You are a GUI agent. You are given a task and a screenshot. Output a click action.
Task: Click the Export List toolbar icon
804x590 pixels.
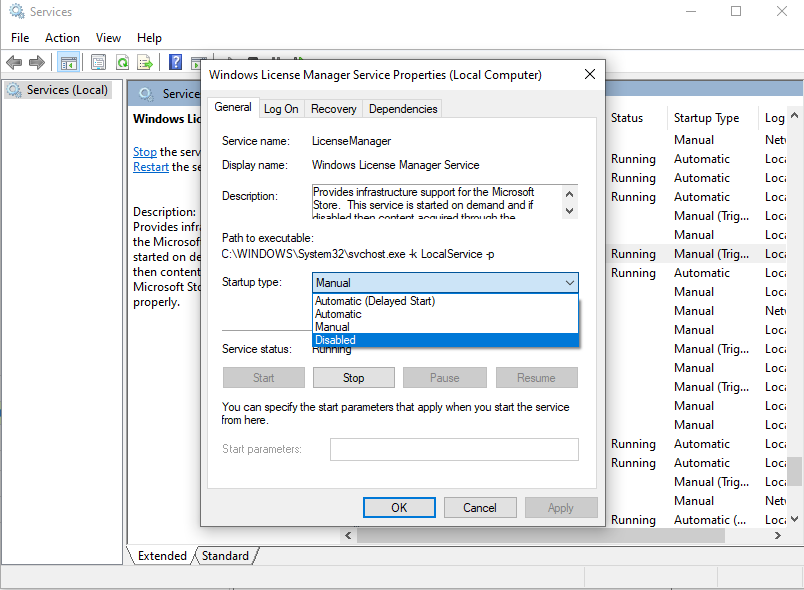pos(145,62)
